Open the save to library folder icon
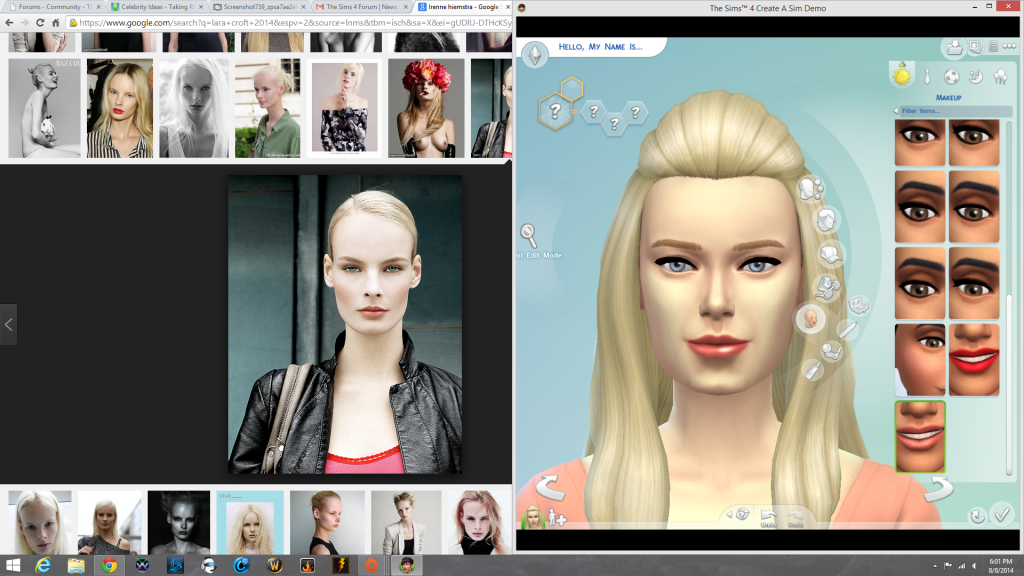The width and height of the screenshot is (1024, 576). pyautogui.click(x=954, y=47)
